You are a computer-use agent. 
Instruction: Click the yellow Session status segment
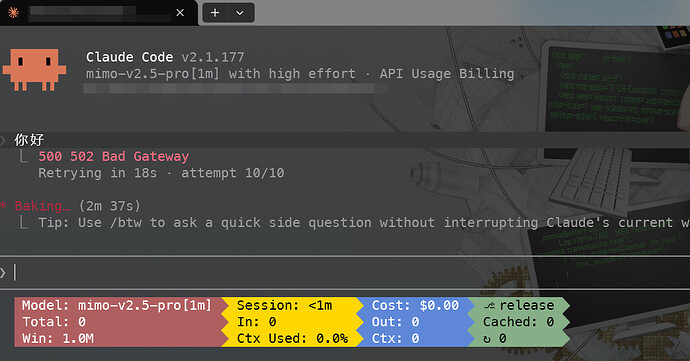tap(291, 322)
